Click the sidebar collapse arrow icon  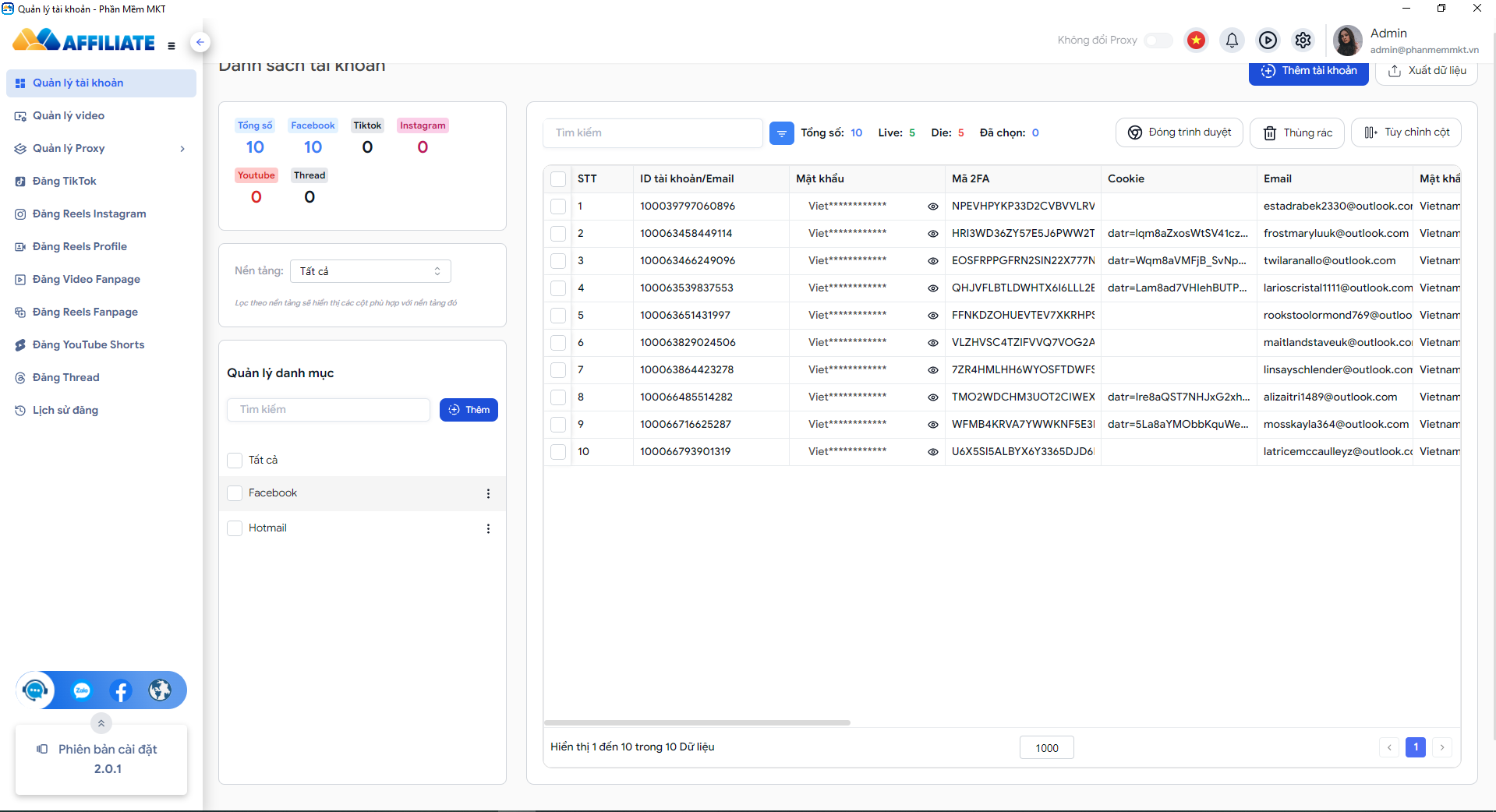coord(200,42)
